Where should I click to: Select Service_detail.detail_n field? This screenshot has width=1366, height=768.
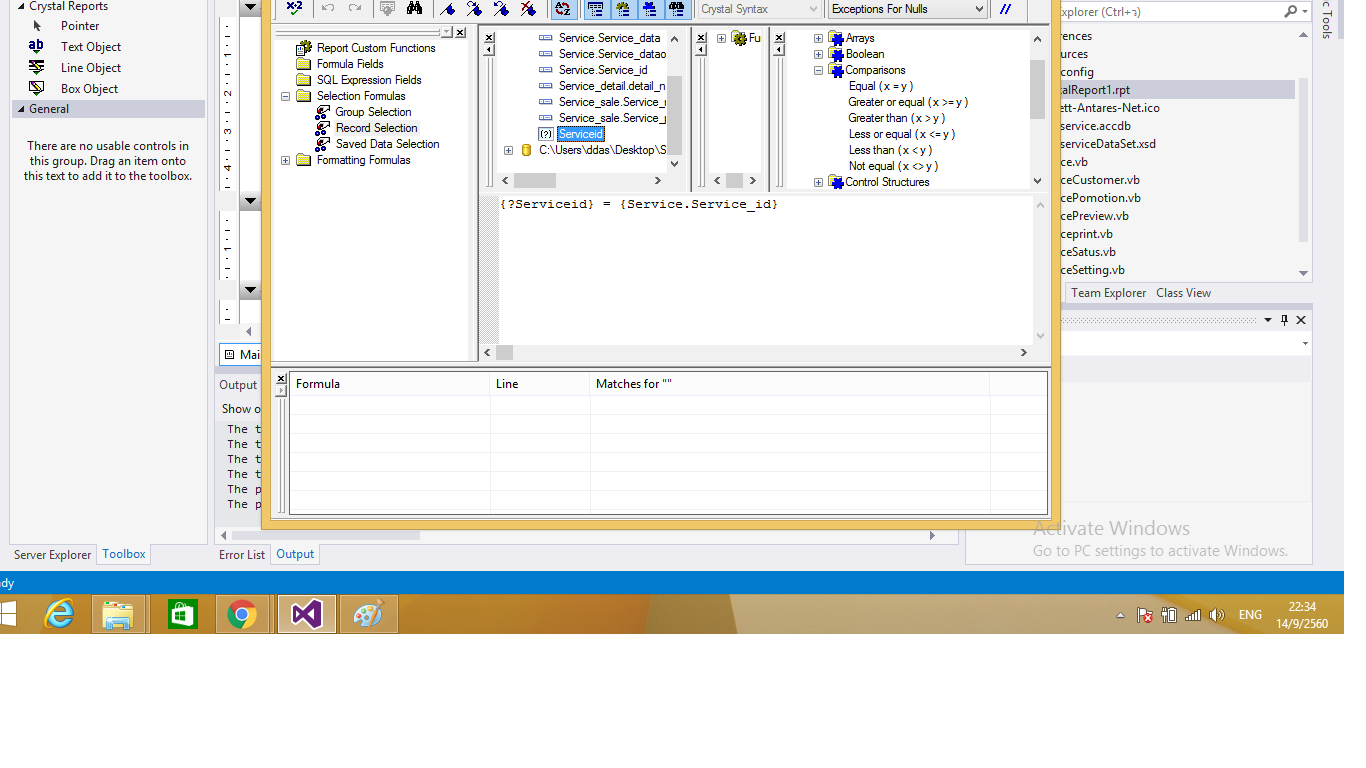612,86
